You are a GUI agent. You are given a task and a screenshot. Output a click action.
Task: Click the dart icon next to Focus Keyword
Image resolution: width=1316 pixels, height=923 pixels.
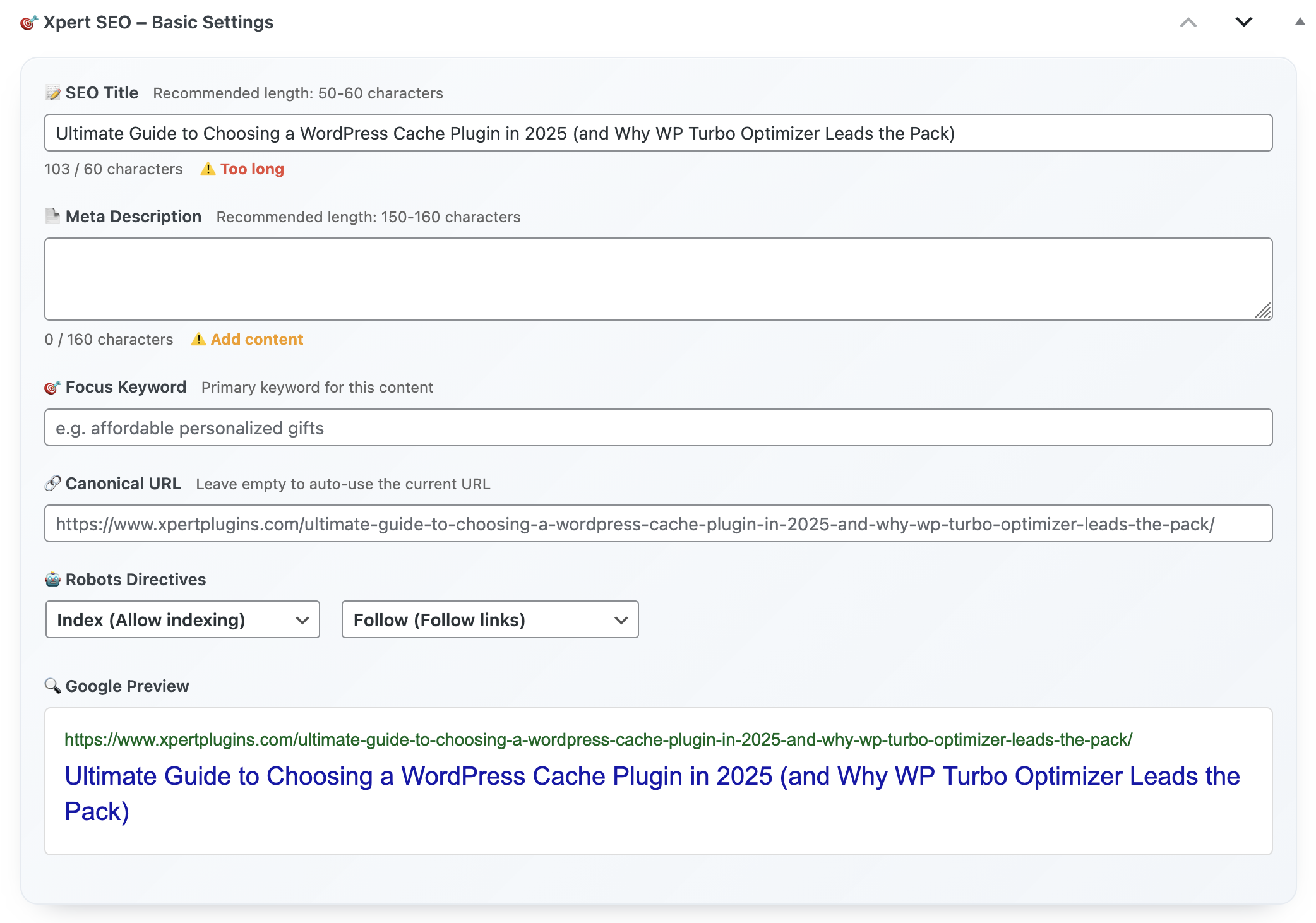tap(52, 387)
